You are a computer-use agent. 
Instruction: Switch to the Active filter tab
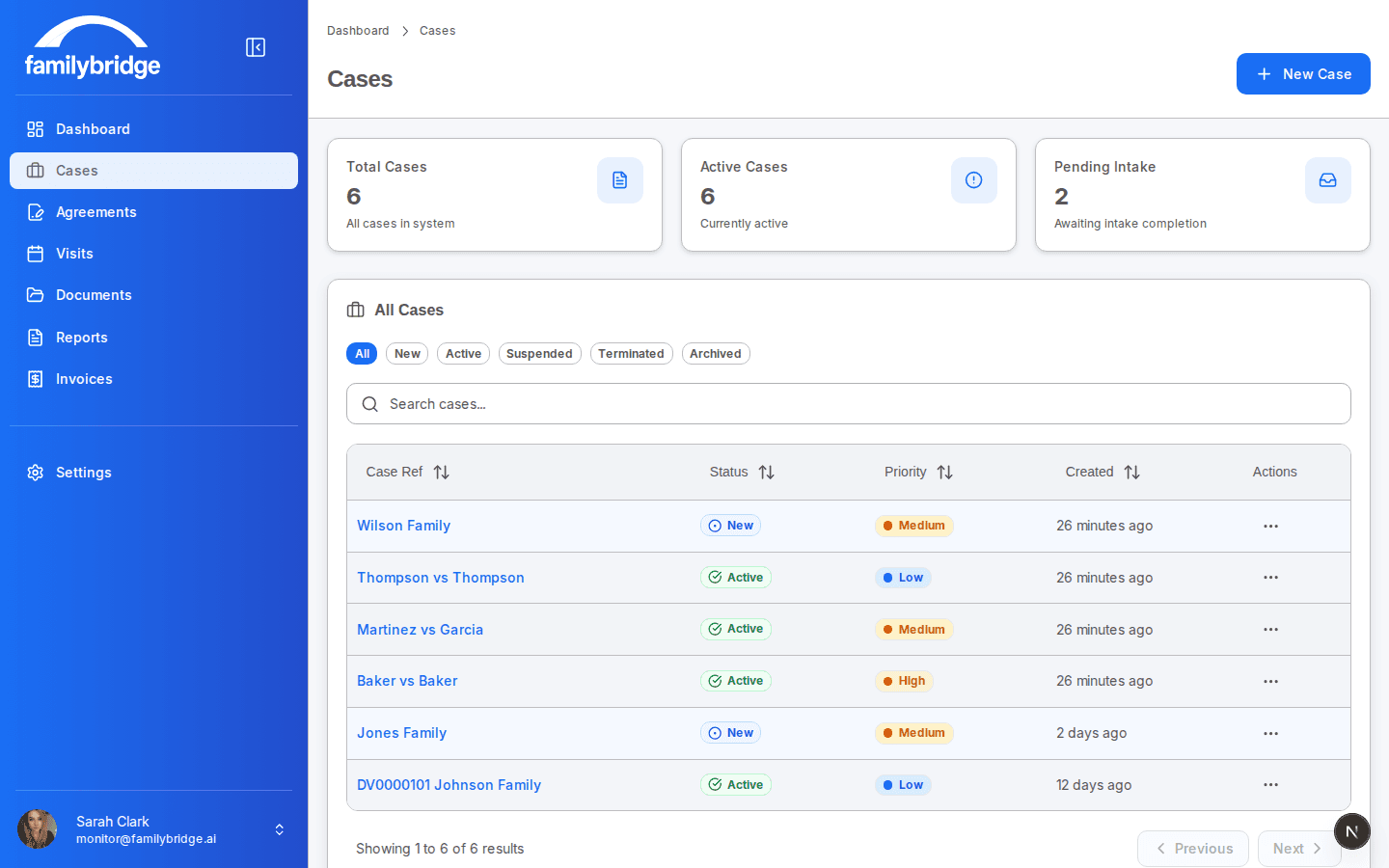(463, 353)
